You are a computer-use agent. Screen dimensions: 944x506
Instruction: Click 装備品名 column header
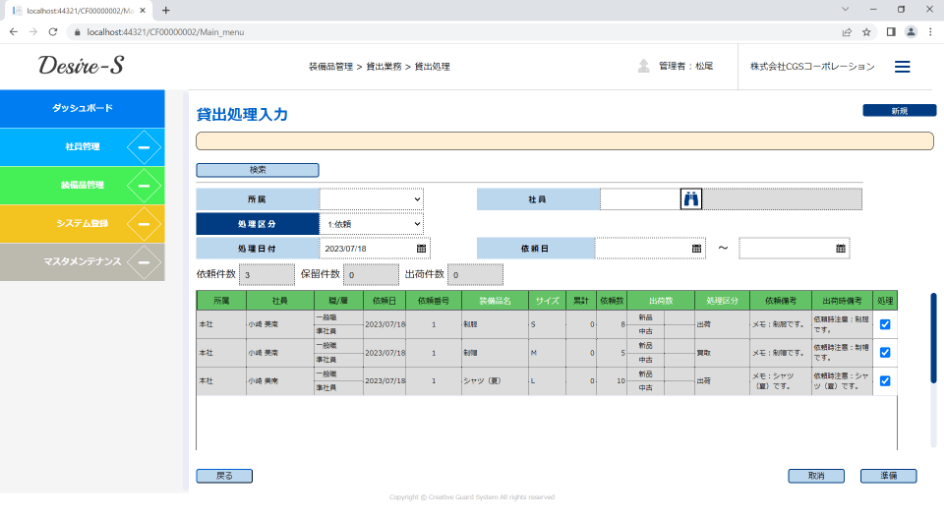point(495,301)
